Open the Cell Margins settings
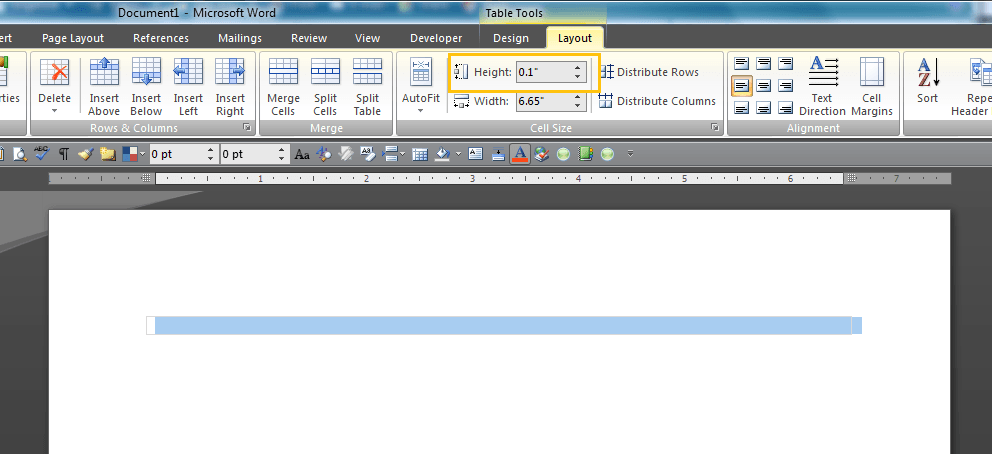This screenshot has height=454, width=992. click(871, 86)
